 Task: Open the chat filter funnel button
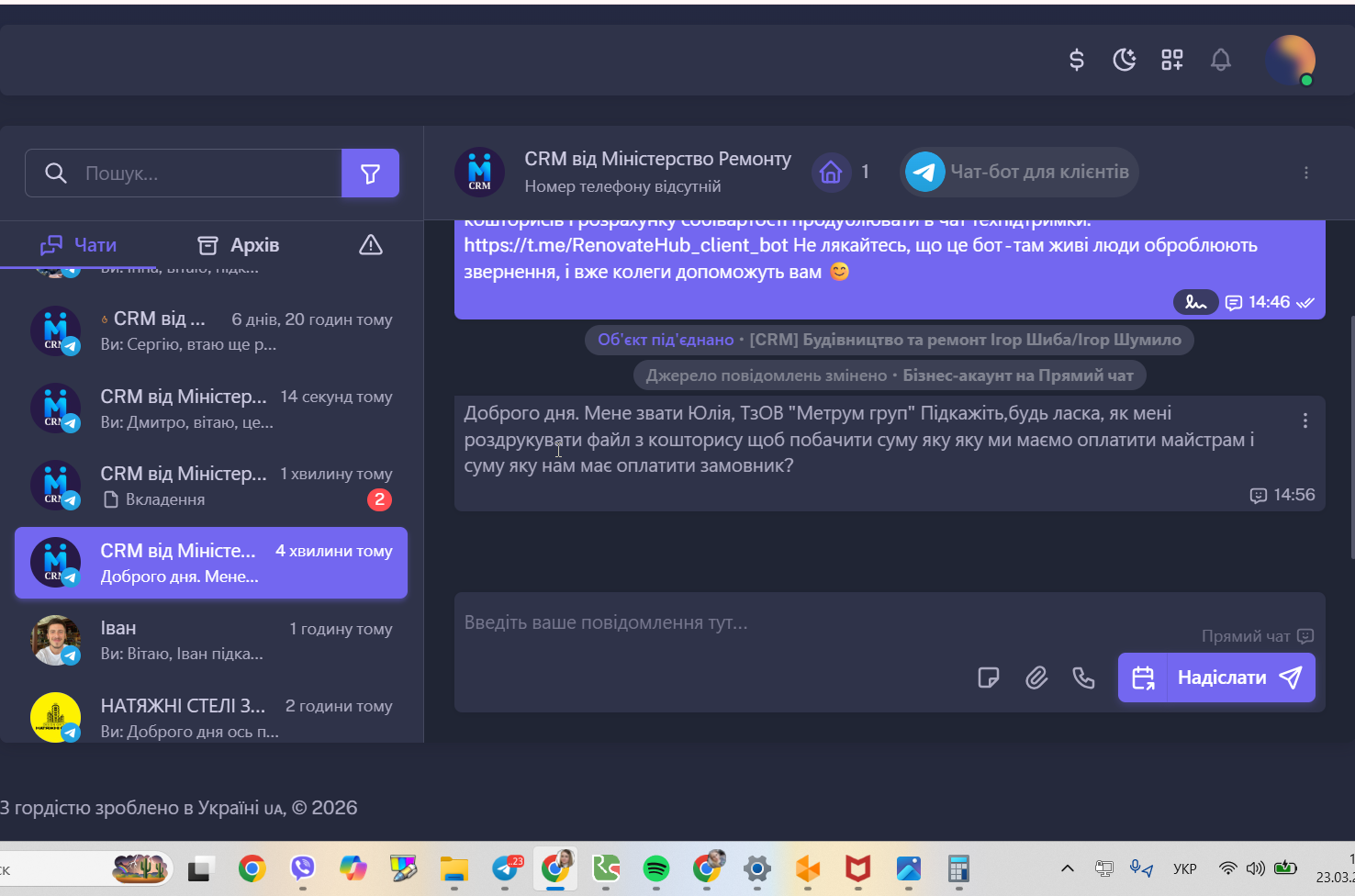click(370, 173)
